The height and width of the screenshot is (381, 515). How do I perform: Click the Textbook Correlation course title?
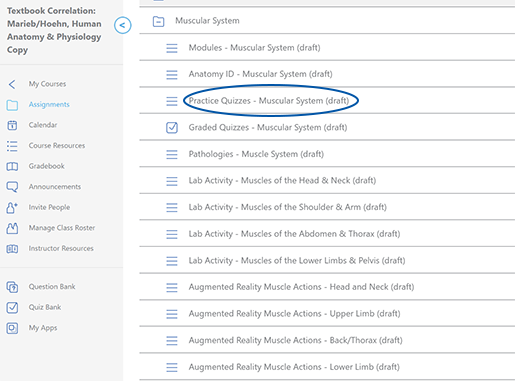click(54, 30)
